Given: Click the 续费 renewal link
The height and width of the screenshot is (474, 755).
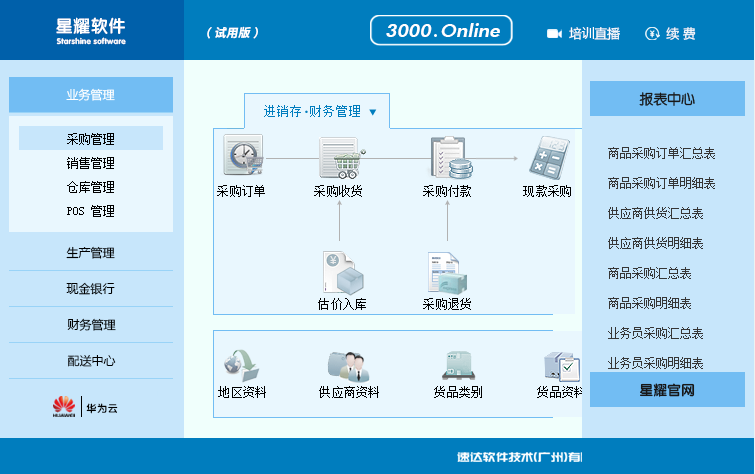Looking at the screenshot, I should (x=681, y=34).
